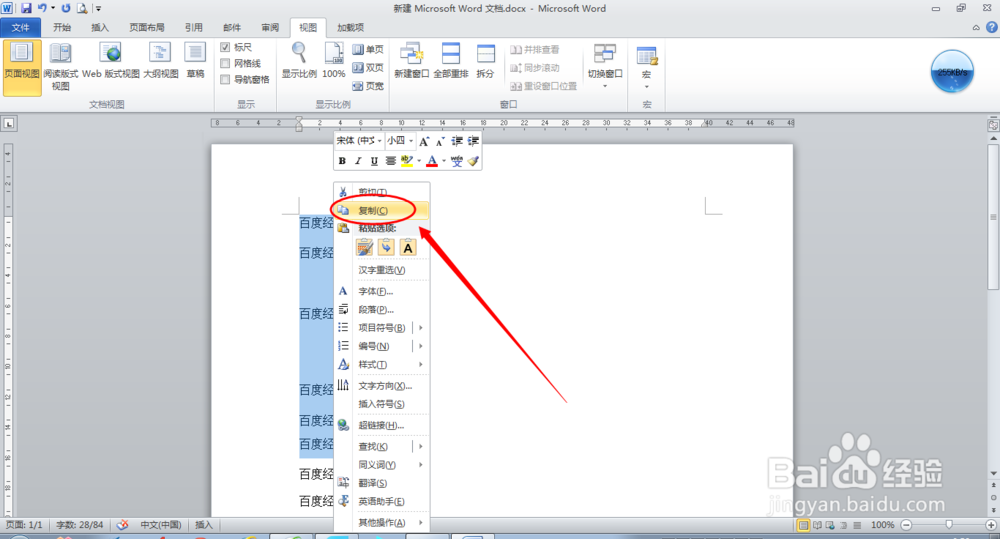Choose Paragraph (段落) in context menu

coord(381,309)
